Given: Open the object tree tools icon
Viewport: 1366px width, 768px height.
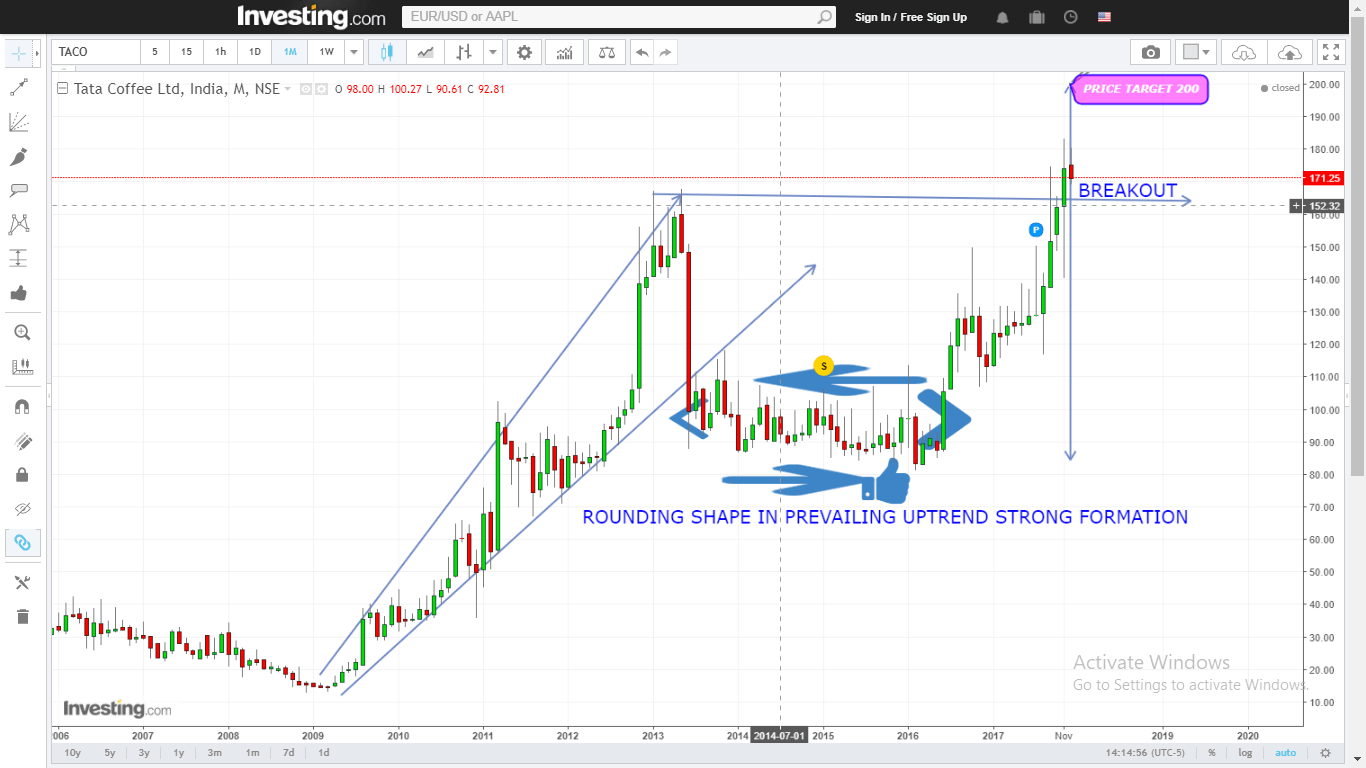Looking at the screenshot, I should (22, 582).
